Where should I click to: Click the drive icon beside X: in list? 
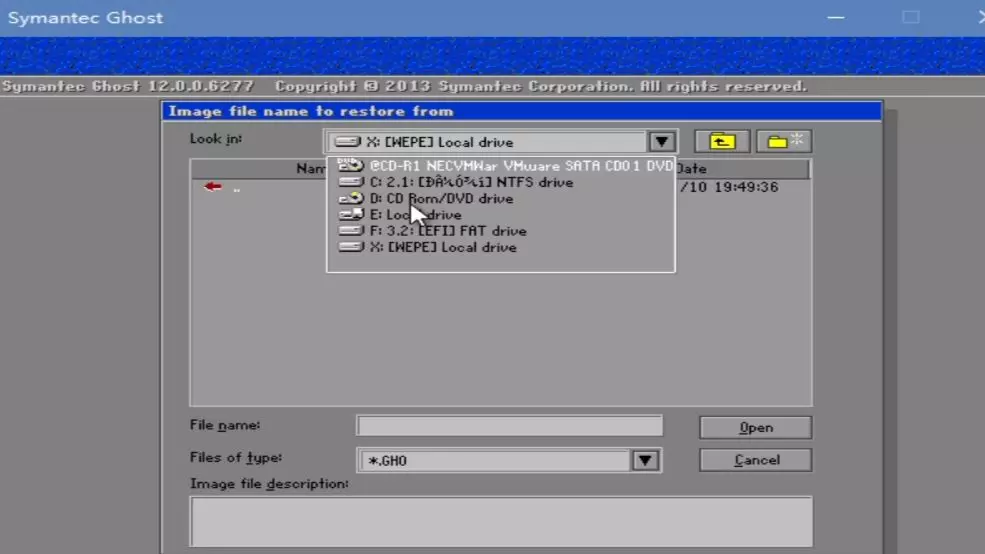click(351, 247)
